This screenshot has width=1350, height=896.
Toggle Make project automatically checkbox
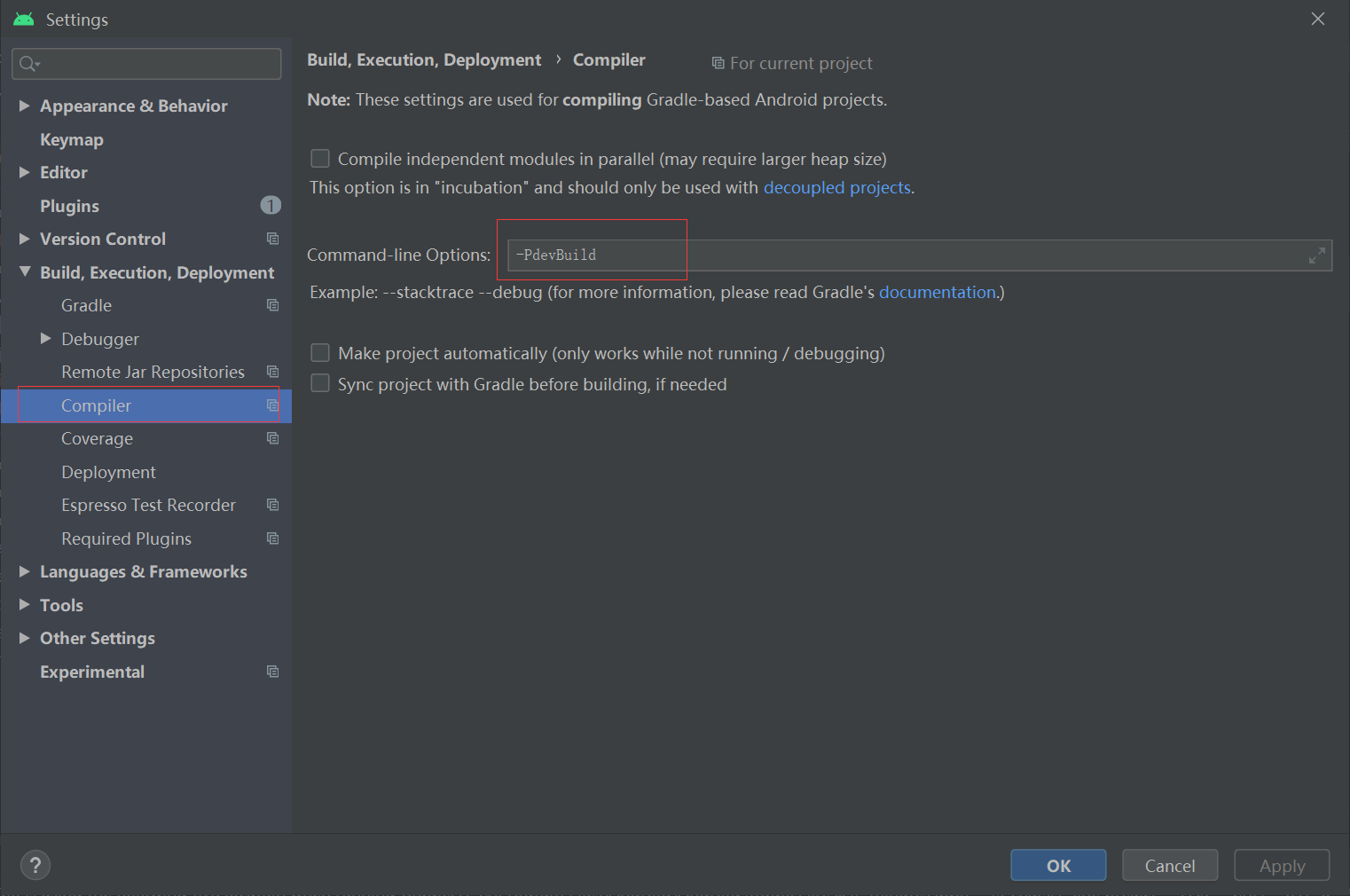click(x=320, y=353)
